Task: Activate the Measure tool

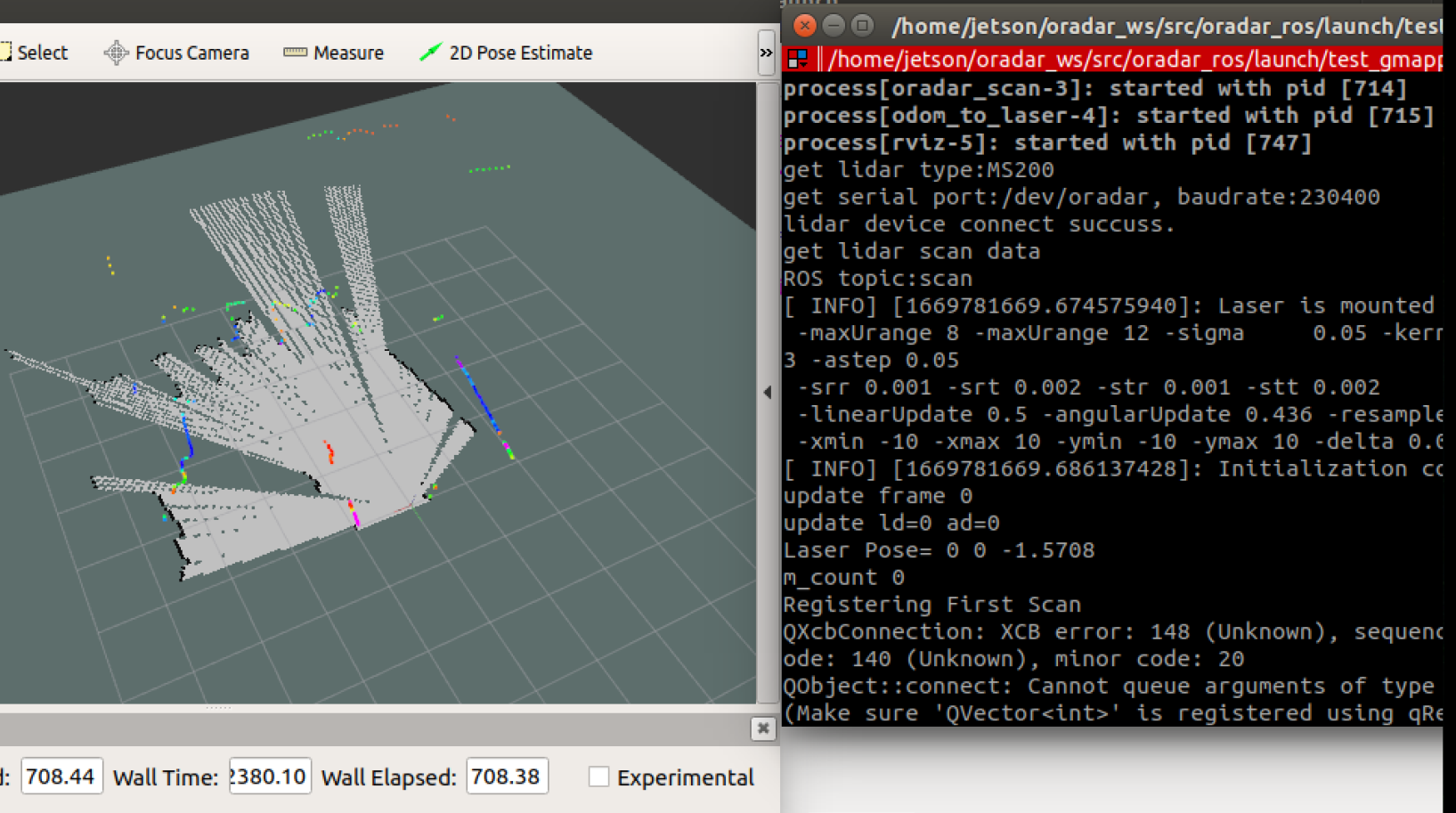Action: point(333,53)
